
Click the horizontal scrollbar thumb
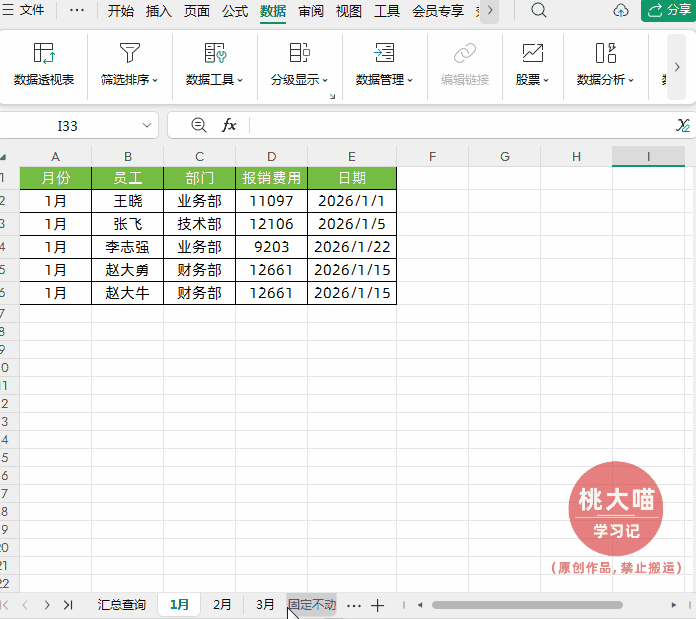(x=527, y=605)
